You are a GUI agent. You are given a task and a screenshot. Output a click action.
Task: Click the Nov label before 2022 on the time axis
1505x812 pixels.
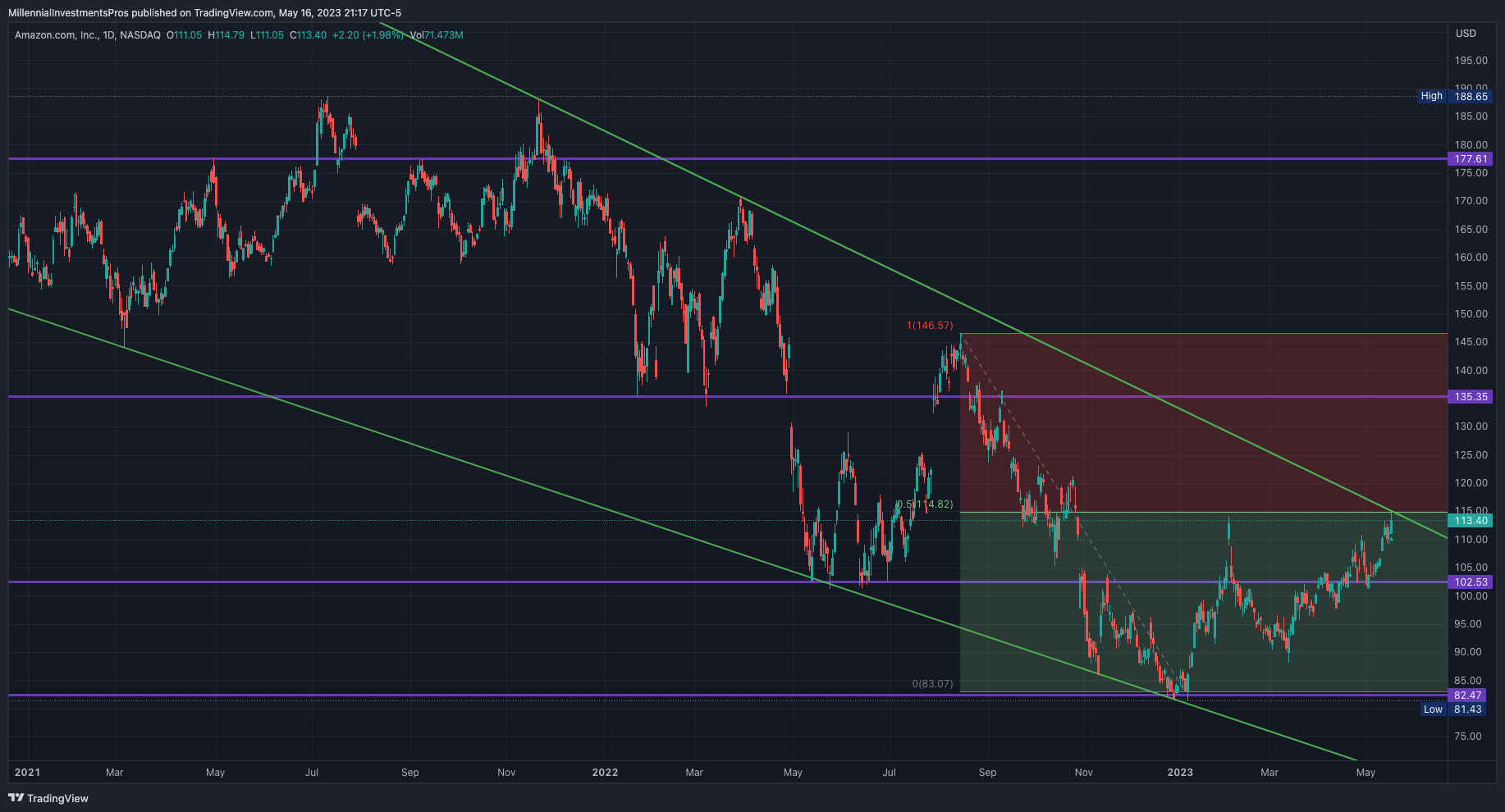pyautogui.click(x=506, y=773)
